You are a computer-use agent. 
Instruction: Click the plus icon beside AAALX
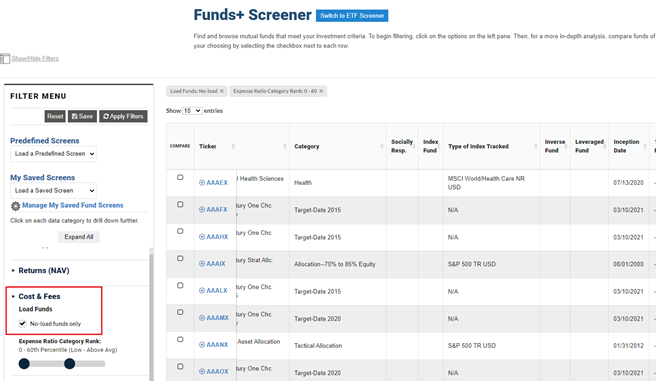[x=202, y=290]
